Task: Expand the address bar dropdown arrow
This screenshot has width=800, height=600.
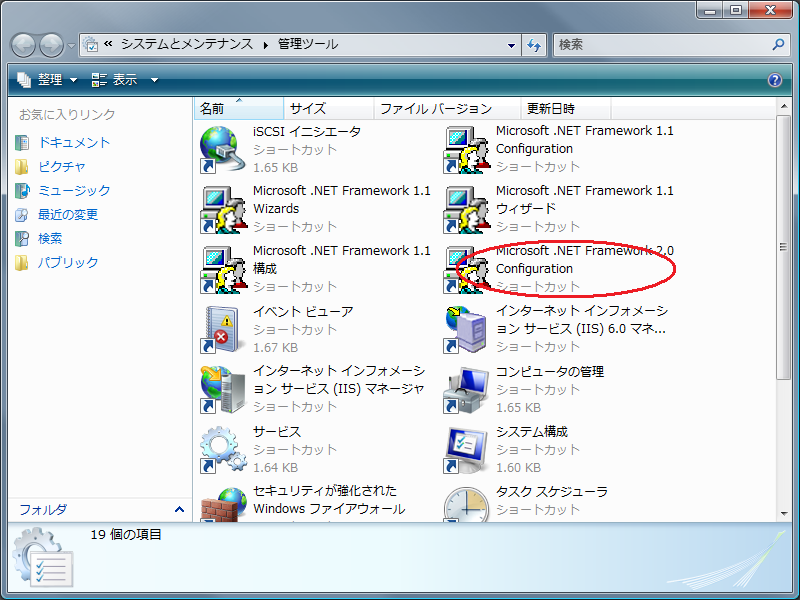Action: pos(511,45)
